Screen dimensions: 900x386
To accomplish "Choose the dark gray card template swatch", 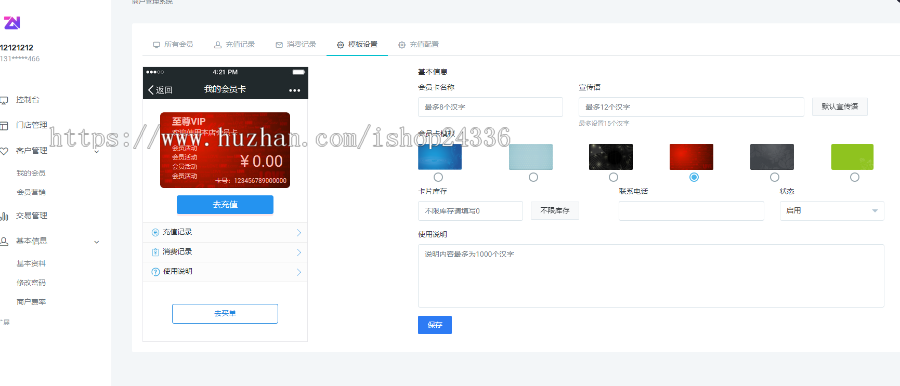I will [772, 157].
